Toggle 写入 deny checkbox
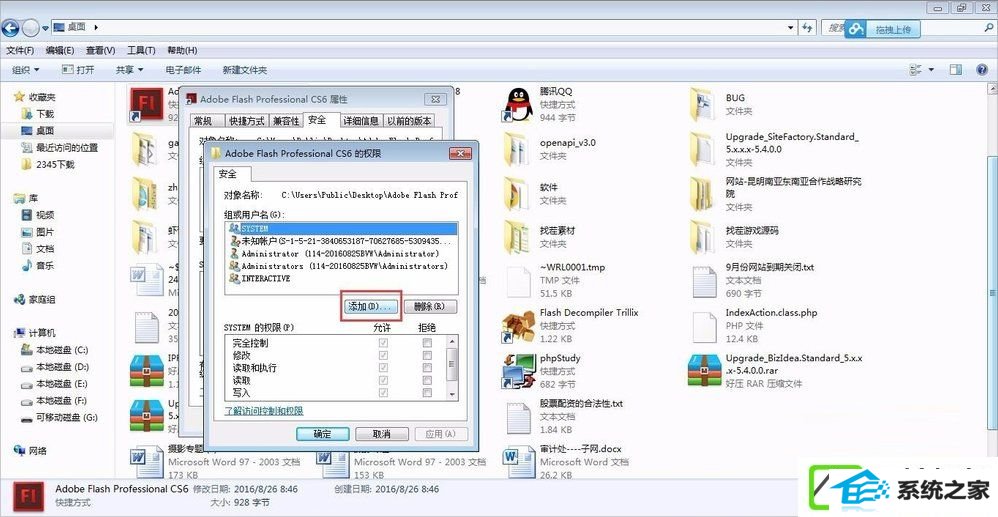This screenshot has width=998, height=517. coord(427,393)
